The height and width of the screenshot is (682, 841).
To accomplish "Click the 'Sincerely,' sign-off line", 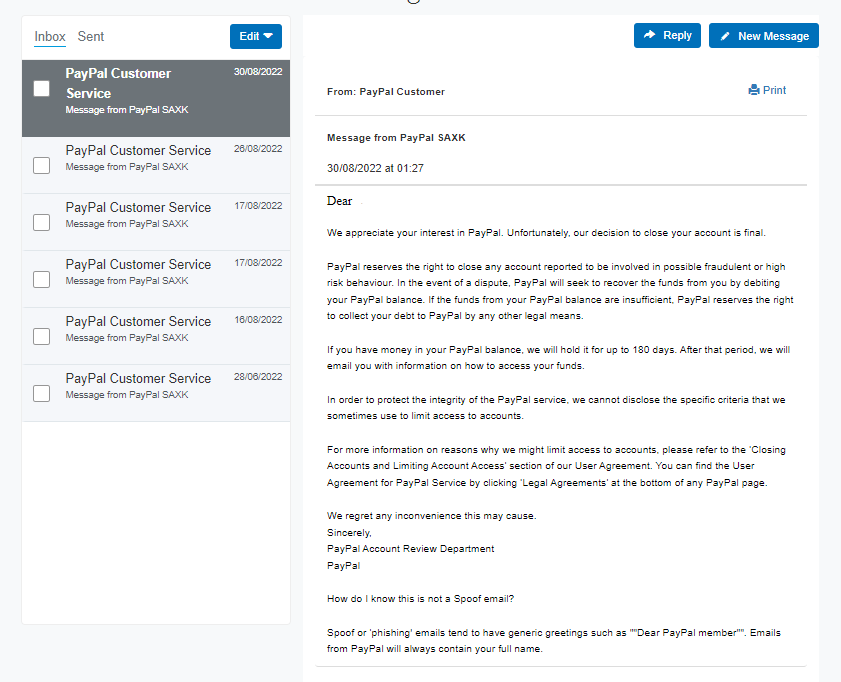I will point(349,533).
